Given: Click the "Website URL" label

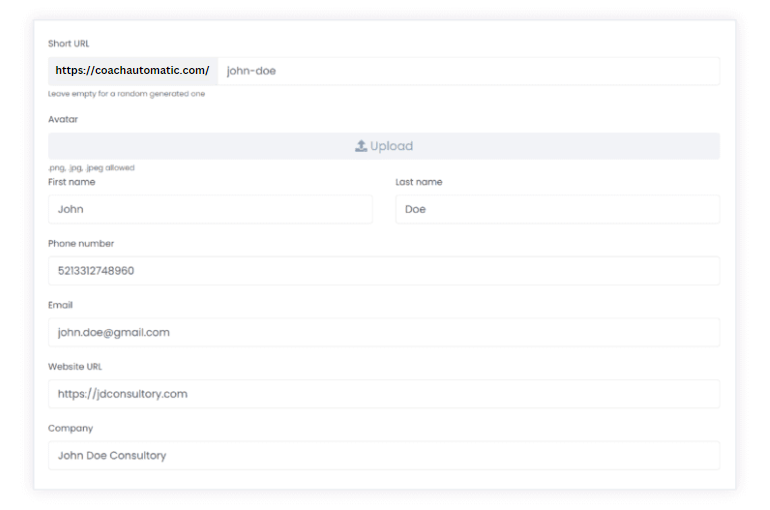Looking at the screenshot, I should coord(75,367).
